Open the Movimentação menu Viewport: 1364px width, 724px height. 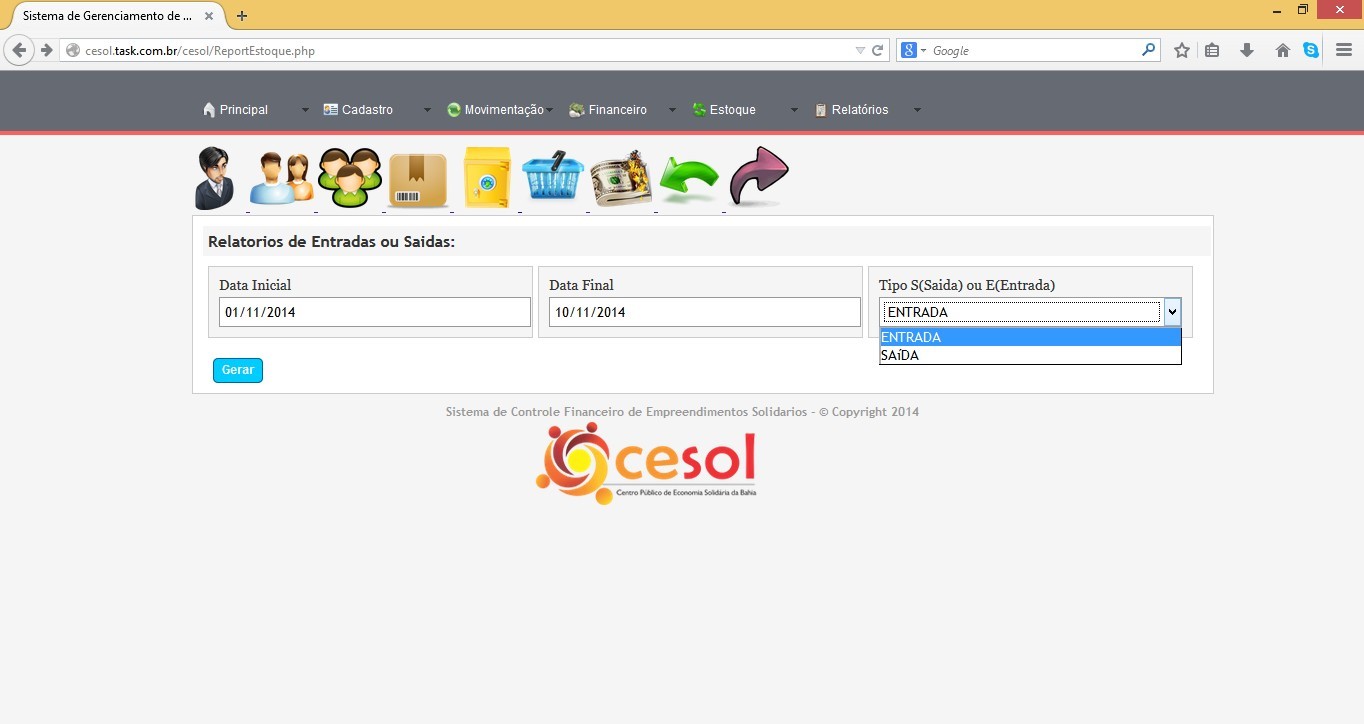[503, 110]
